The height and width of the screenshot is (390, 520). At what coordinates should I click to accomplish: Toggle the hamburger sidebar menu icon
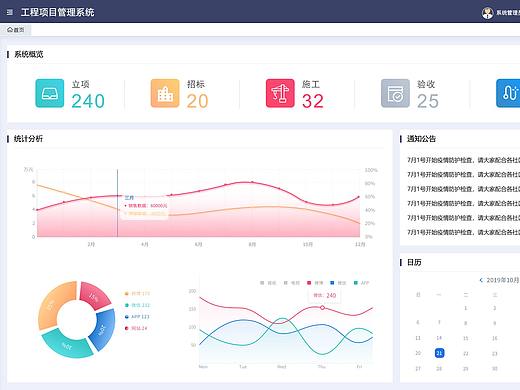(x=10, y=12)
